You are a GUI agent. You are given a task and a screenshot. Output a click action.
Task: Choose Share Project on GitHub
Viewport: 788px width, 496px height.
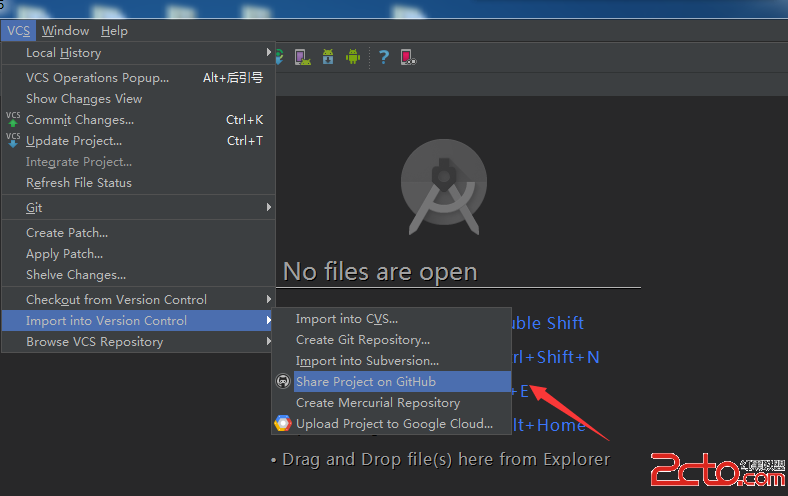(391, 382)
